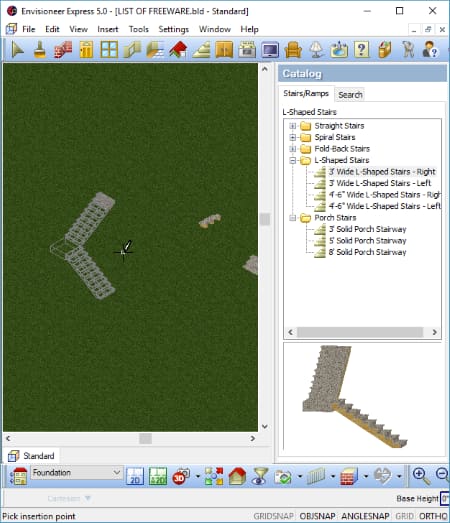Open the Insert menu

(108, 29)
